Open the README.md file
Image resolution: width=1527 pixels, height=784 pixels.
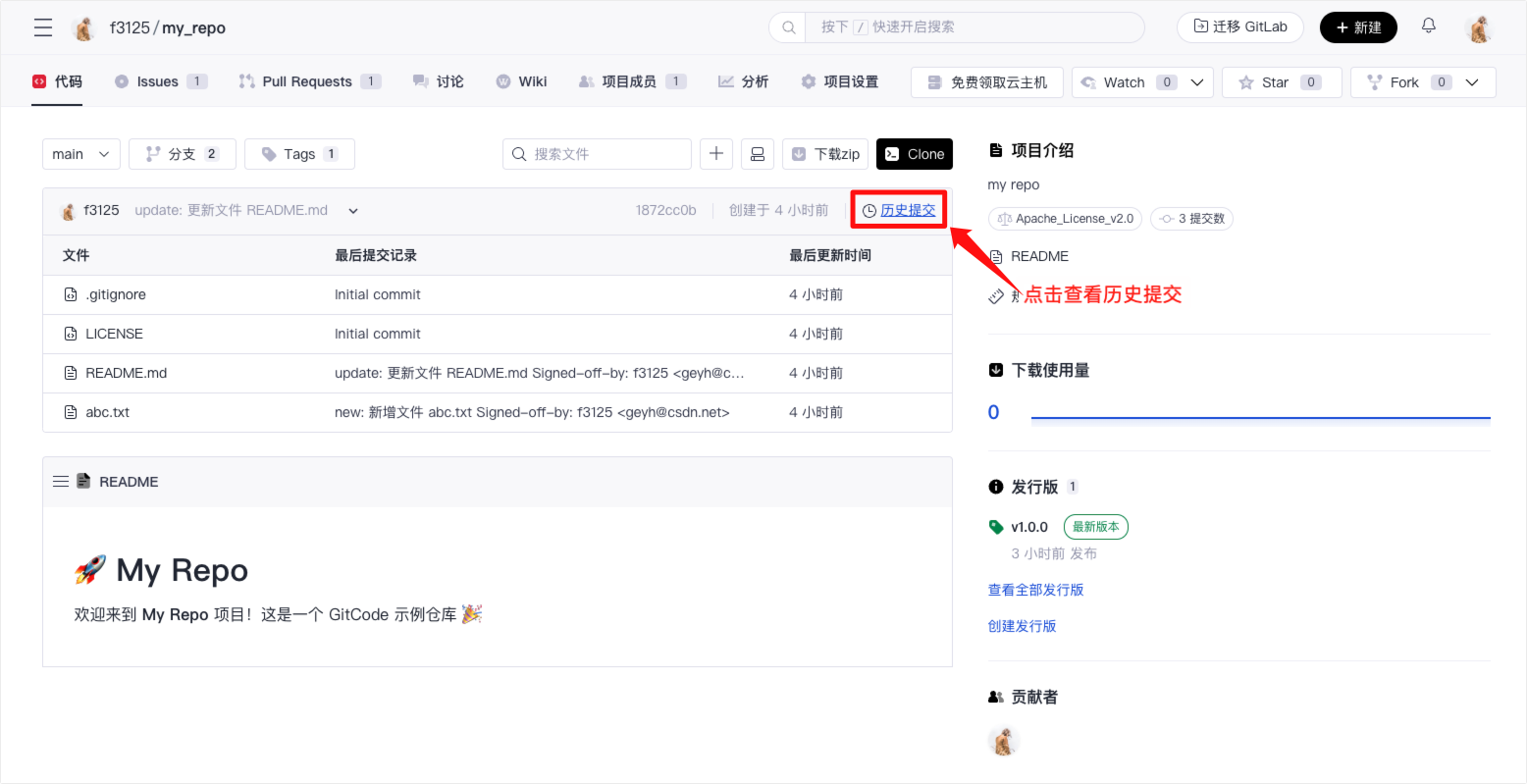pyautogui.click(x=126, y=373)
